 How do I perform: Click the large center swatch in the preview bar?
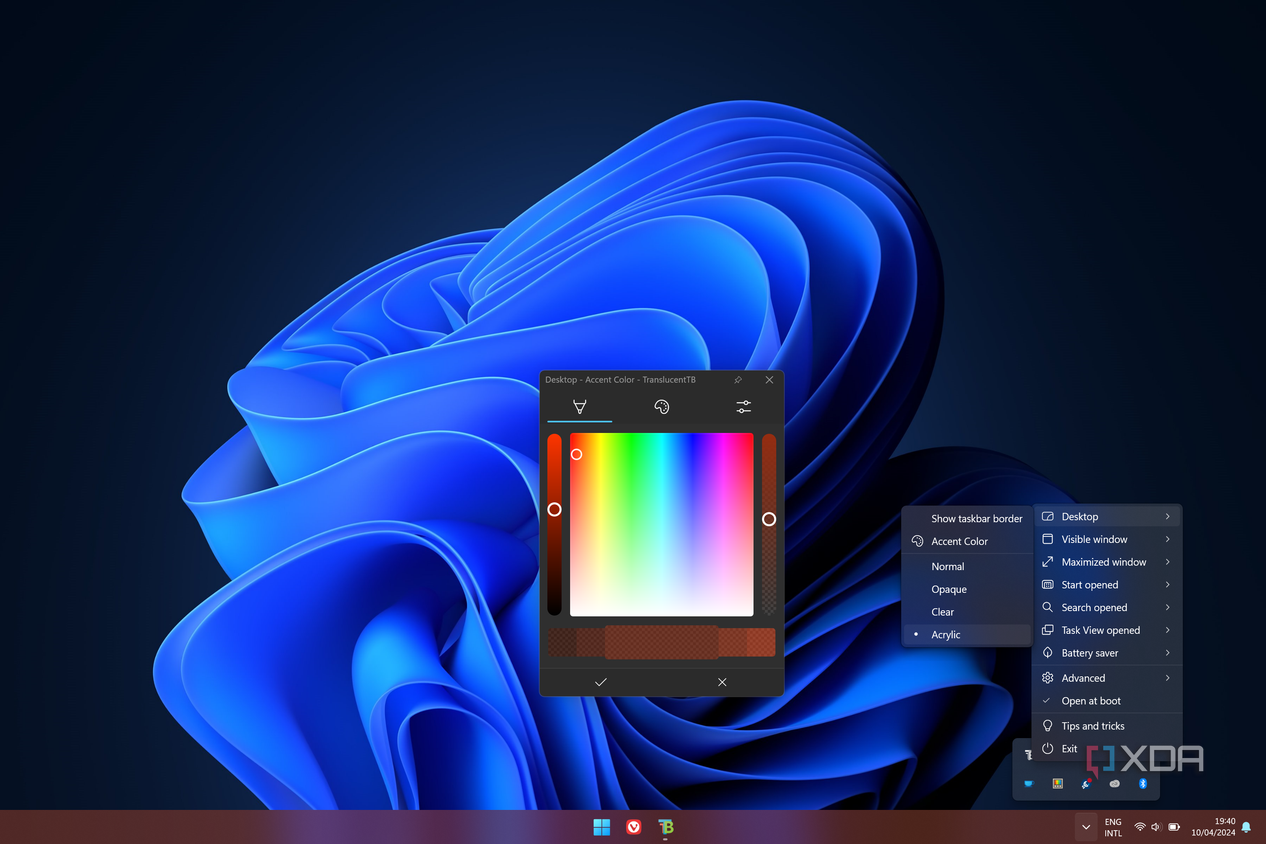[661, 642]
